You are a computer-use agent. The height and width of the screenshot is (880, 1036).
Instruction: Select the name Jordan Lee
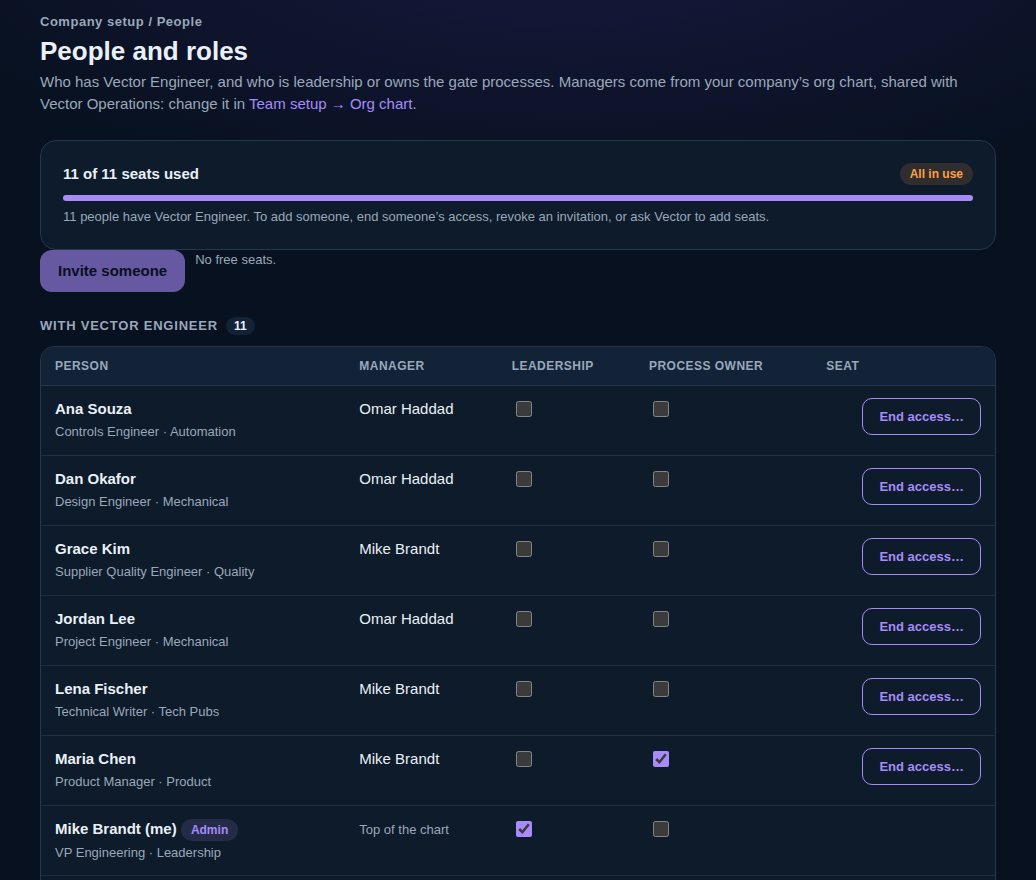coord(95,619)
